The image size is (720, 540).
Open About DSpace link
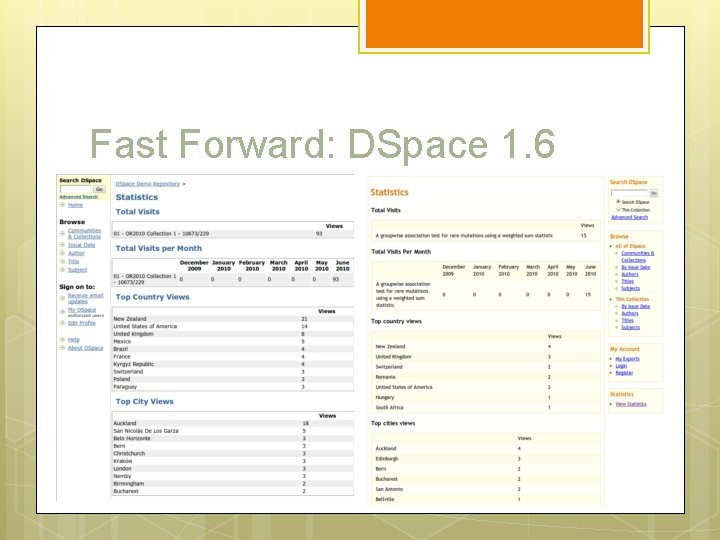tap(85, 348)
